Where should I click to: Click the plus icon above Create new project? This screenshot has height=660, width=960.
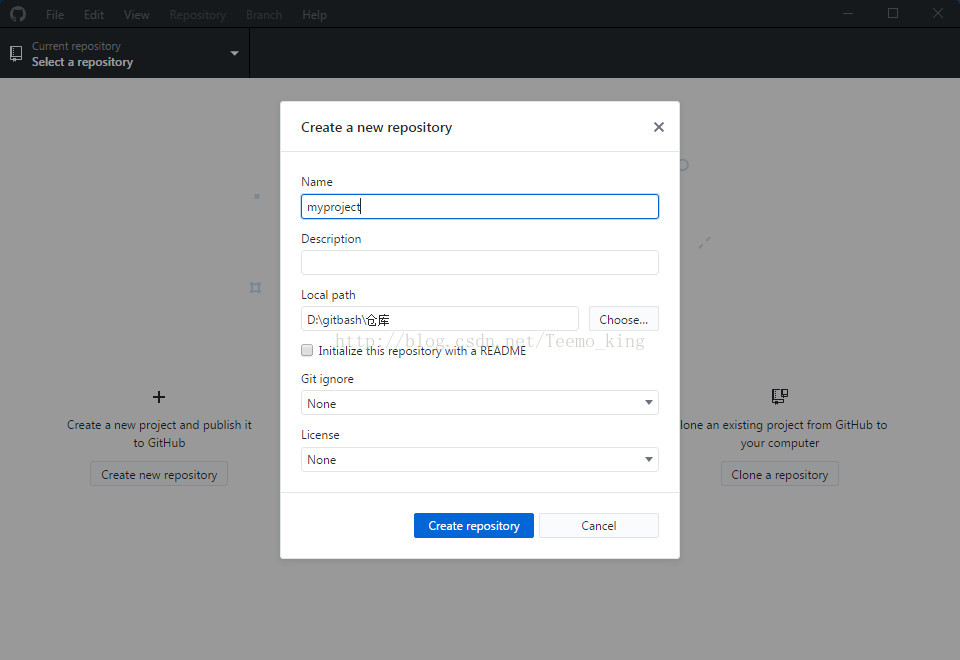click(159, 397)
